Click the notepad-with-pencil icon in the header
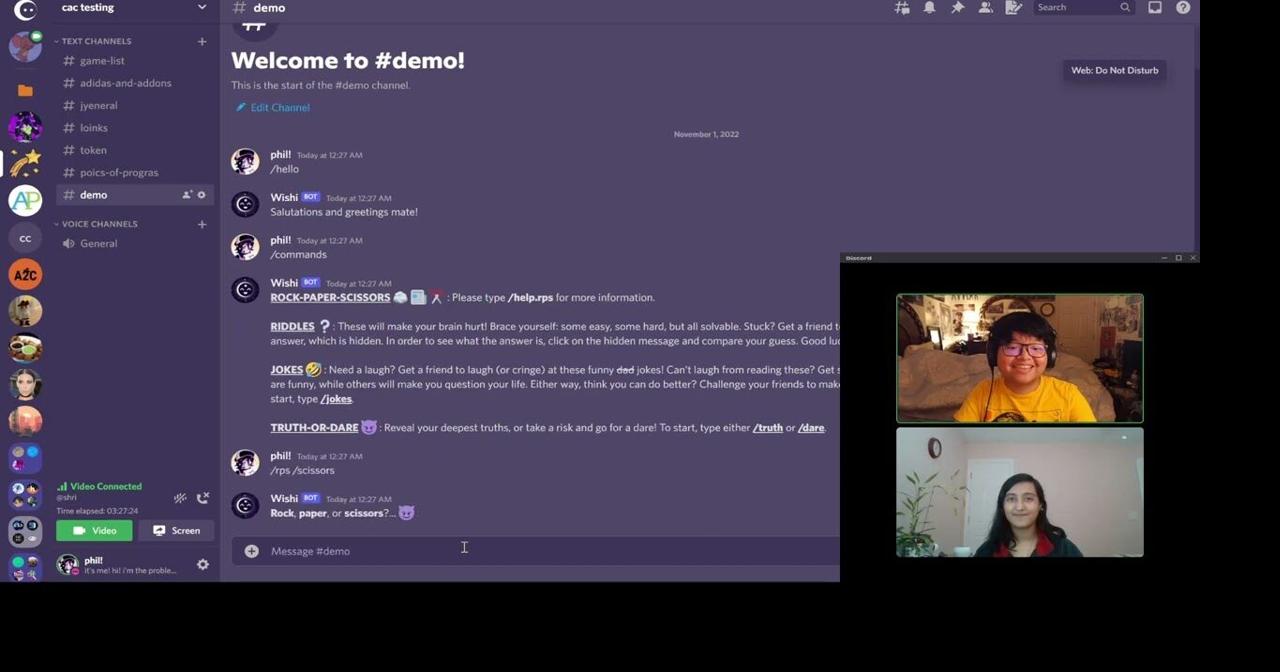This screenshot has height=672, width=1280. [x=1013, y=8]
